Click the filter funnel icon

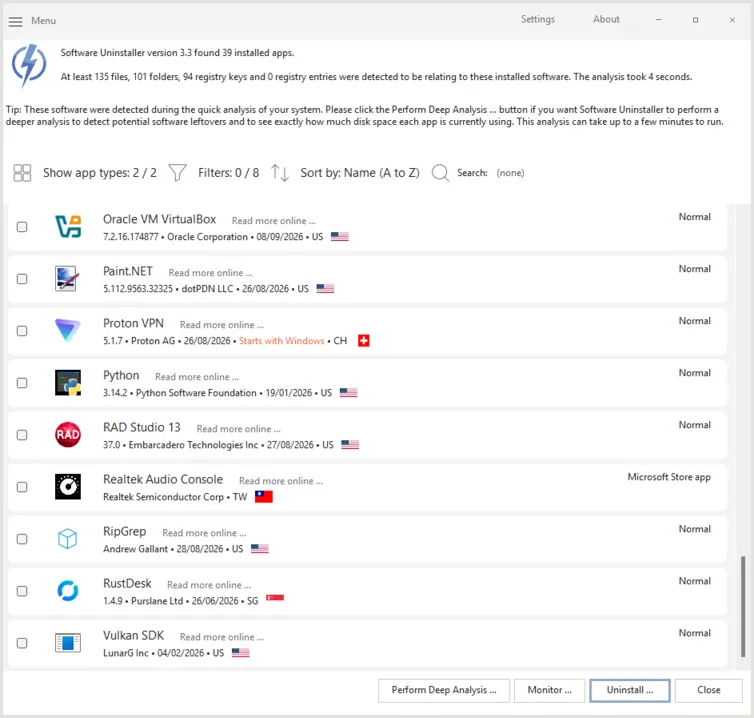(x=177, y=173)
